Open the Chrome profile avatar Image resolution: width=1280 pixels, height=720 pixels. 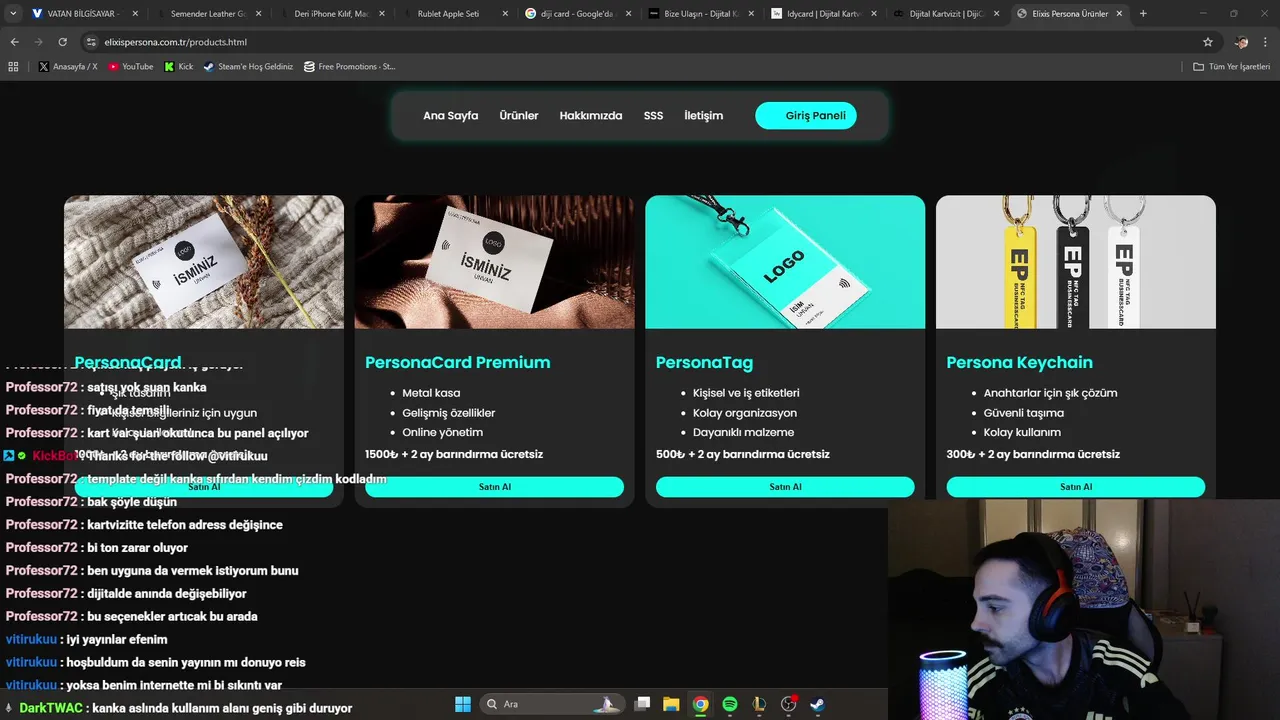1241,42
